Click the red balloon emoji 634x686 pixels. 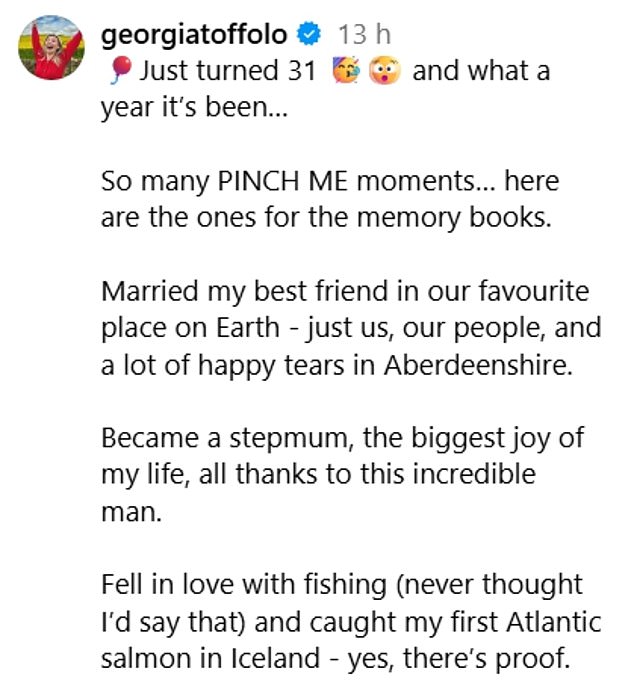(x=119, y=71)
